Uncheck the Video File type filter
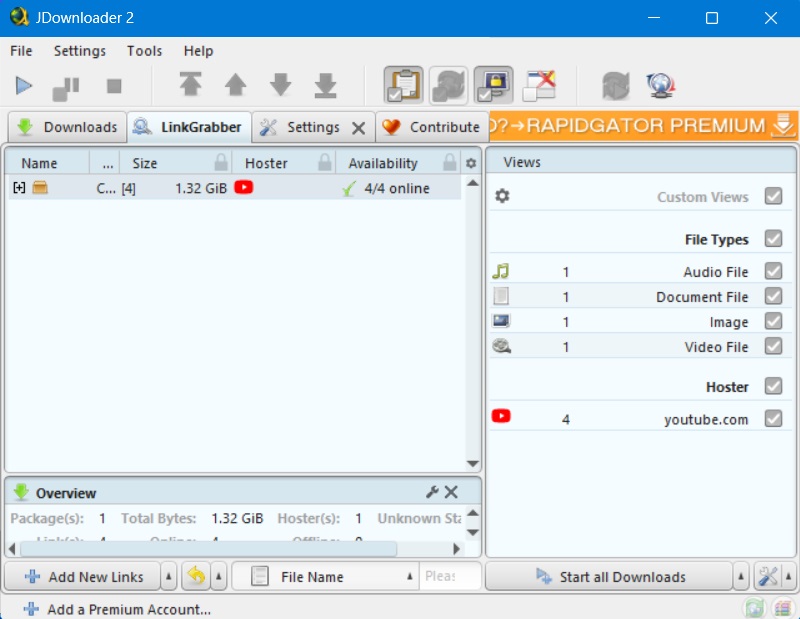This screenshot has height=619, width=800. click(x=773, y=348)
